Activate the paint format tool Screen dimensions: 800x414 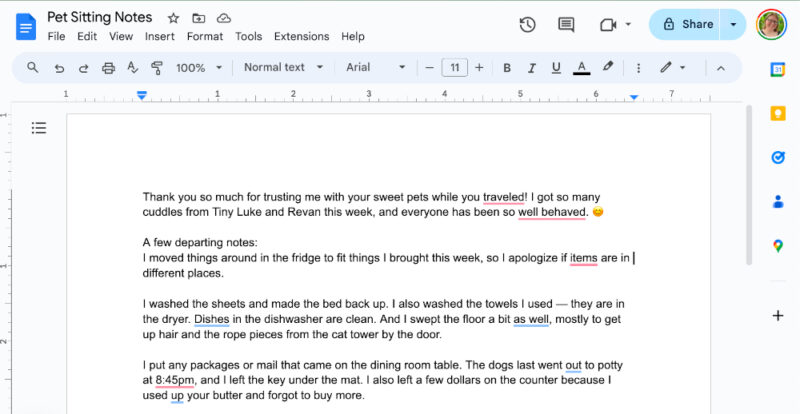[157, 67]
